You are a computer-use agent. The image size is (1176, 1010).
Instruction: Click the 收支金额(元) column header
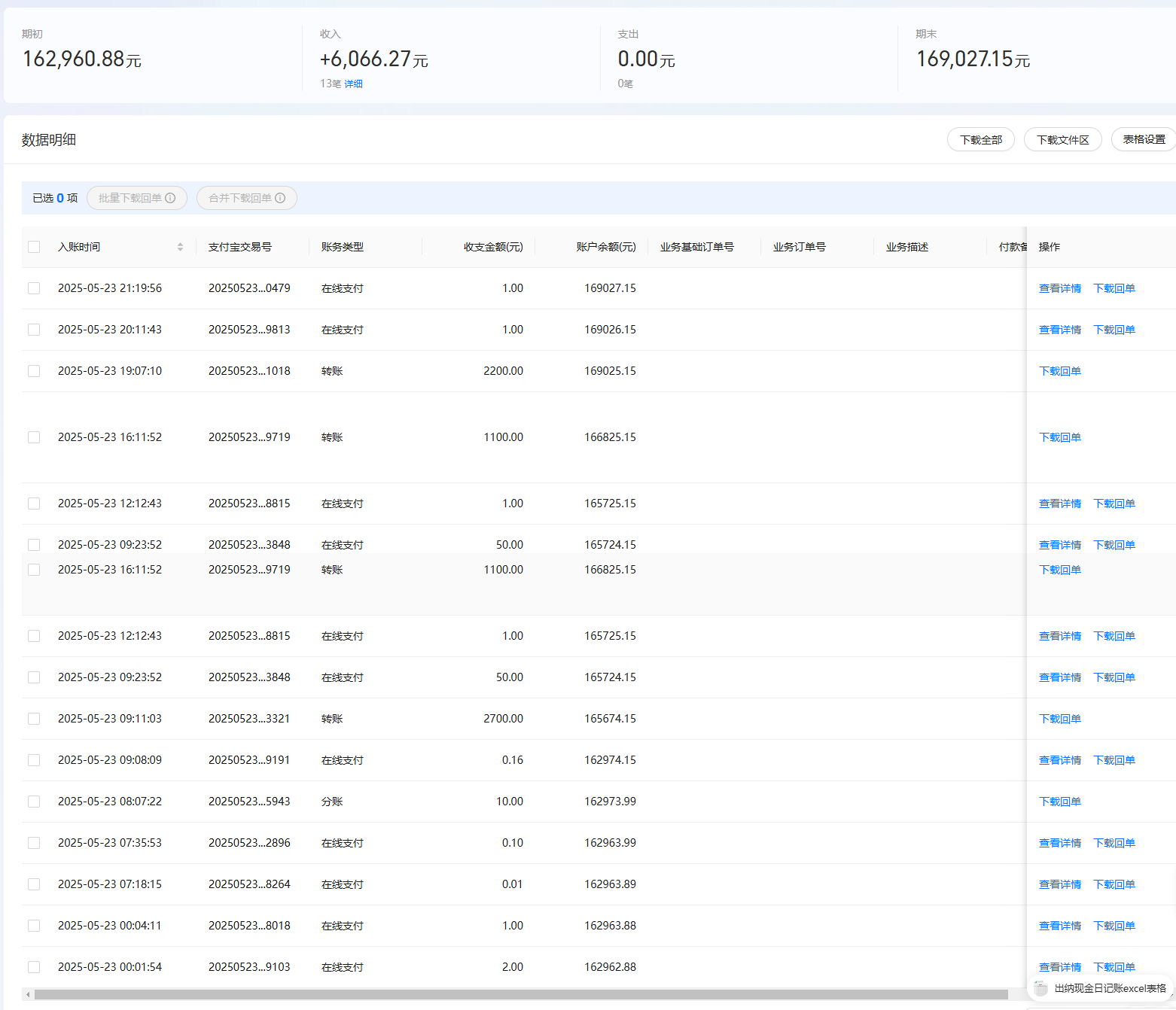pos(493,247)
